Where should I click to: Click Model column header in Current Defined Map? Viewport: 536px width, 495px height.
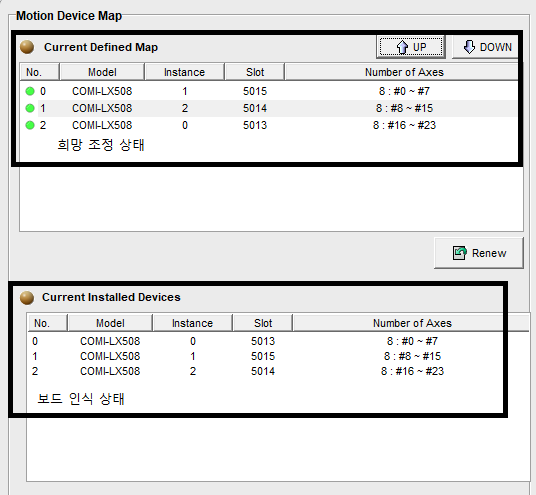click(x=102, y=72)
